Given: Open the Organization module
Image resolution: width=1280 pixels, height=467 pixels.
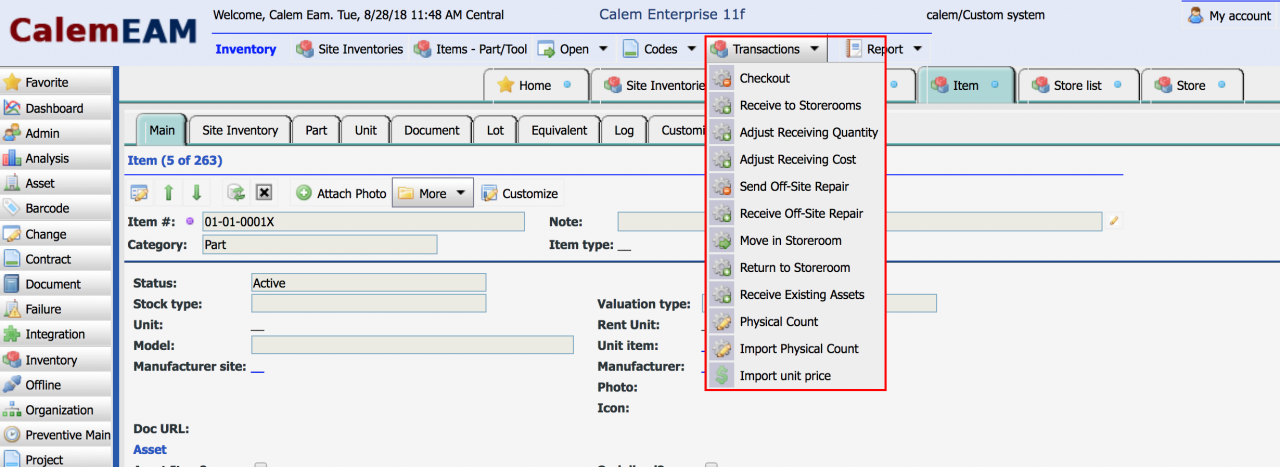Looking at the screenshot, I should [56, 410].
